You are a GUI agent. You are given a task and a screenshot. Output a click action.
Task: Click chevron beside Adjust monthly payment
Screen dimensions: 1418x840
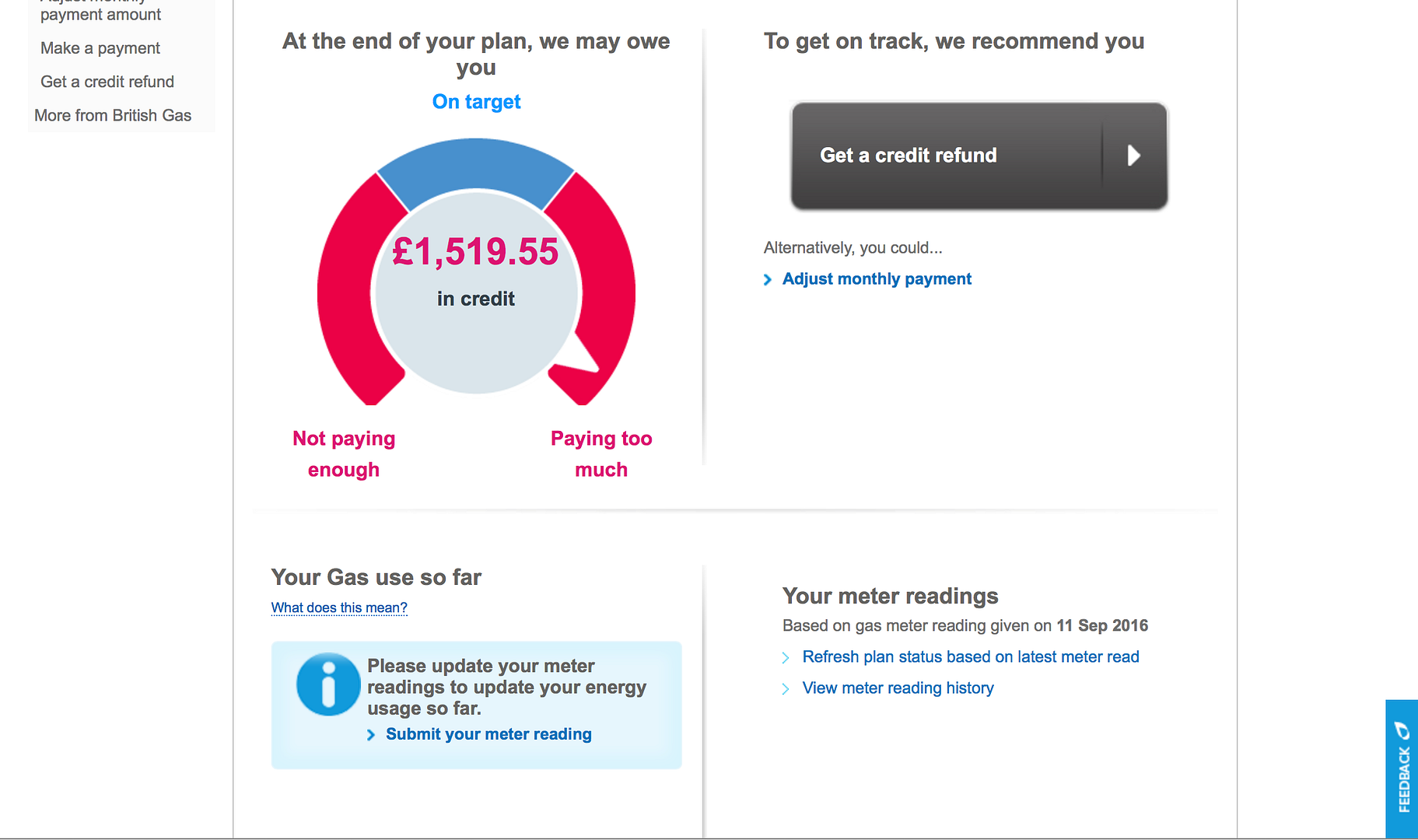click(768, 280)
